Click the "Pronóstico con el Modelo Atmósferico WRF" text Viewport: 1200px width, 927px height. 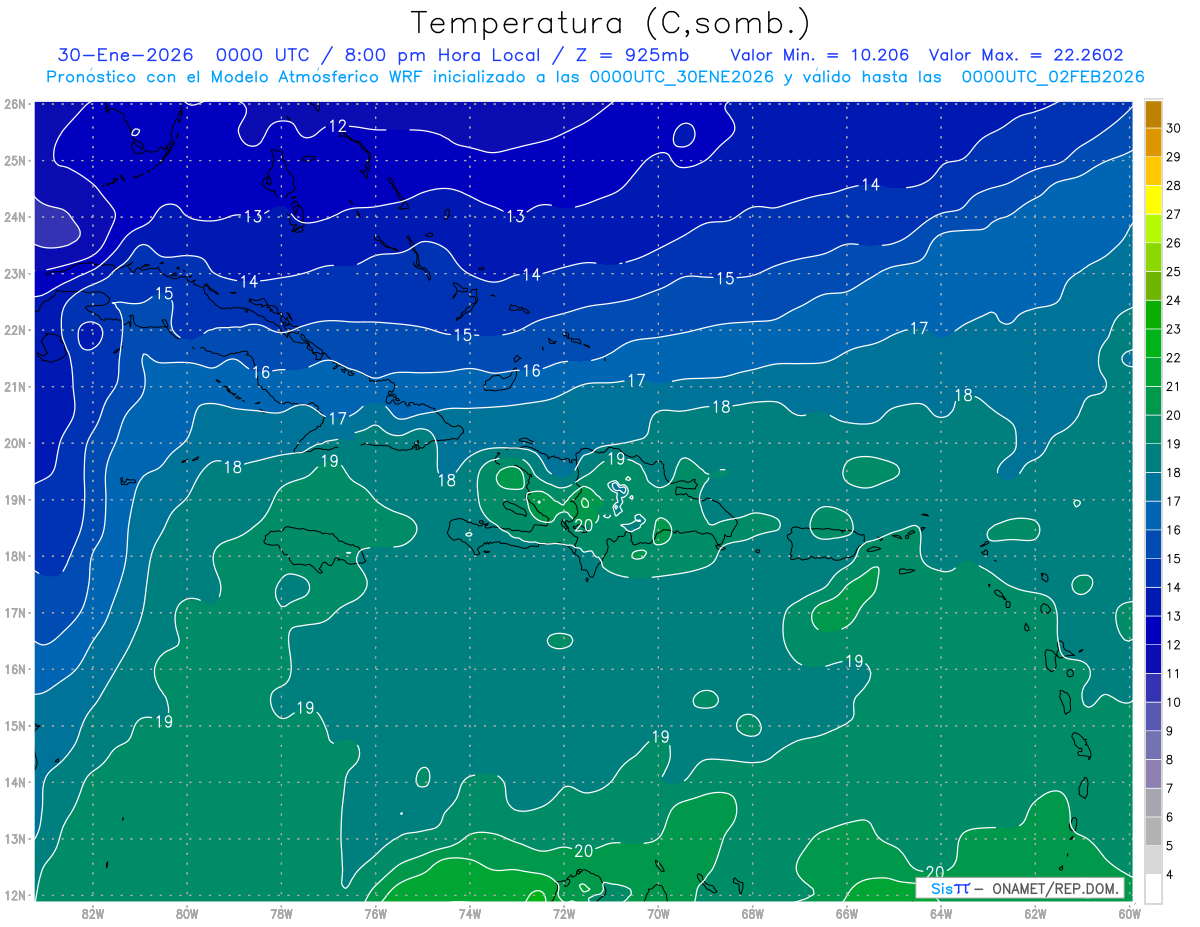pyautogui.click(x=237, y=77)
